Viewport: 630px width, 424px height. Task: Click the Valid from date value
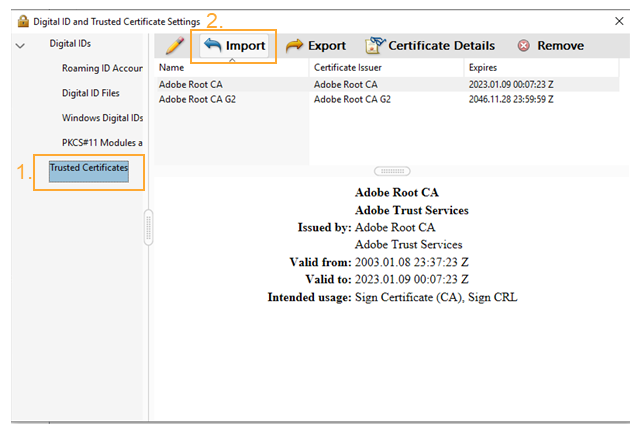[412, 262]
